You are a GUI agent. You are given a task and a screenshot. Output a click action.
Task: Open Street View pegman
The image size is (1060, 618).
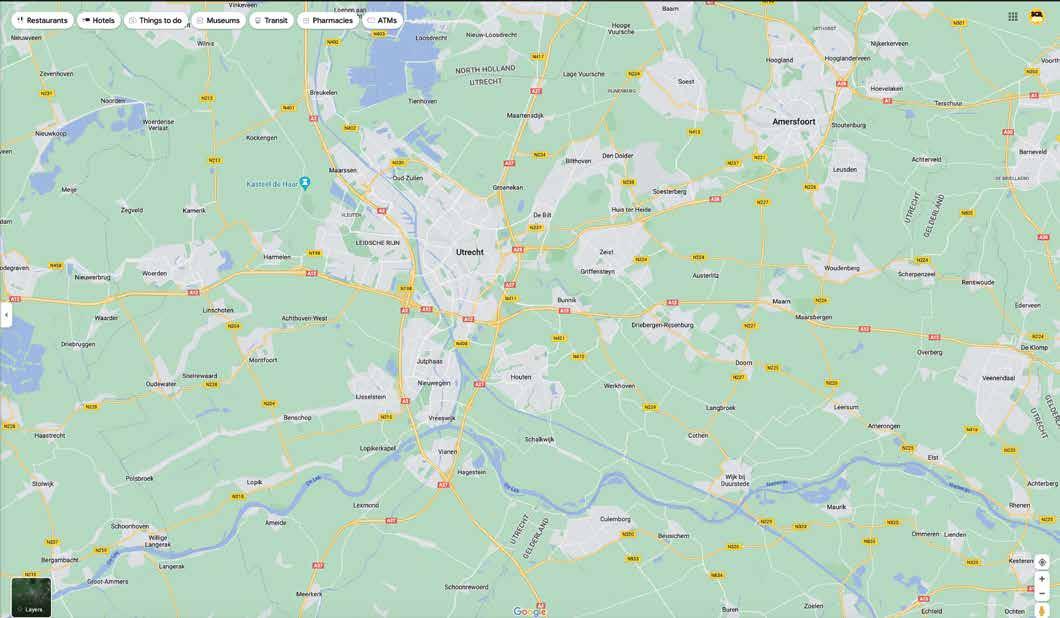pos(1042,611)
